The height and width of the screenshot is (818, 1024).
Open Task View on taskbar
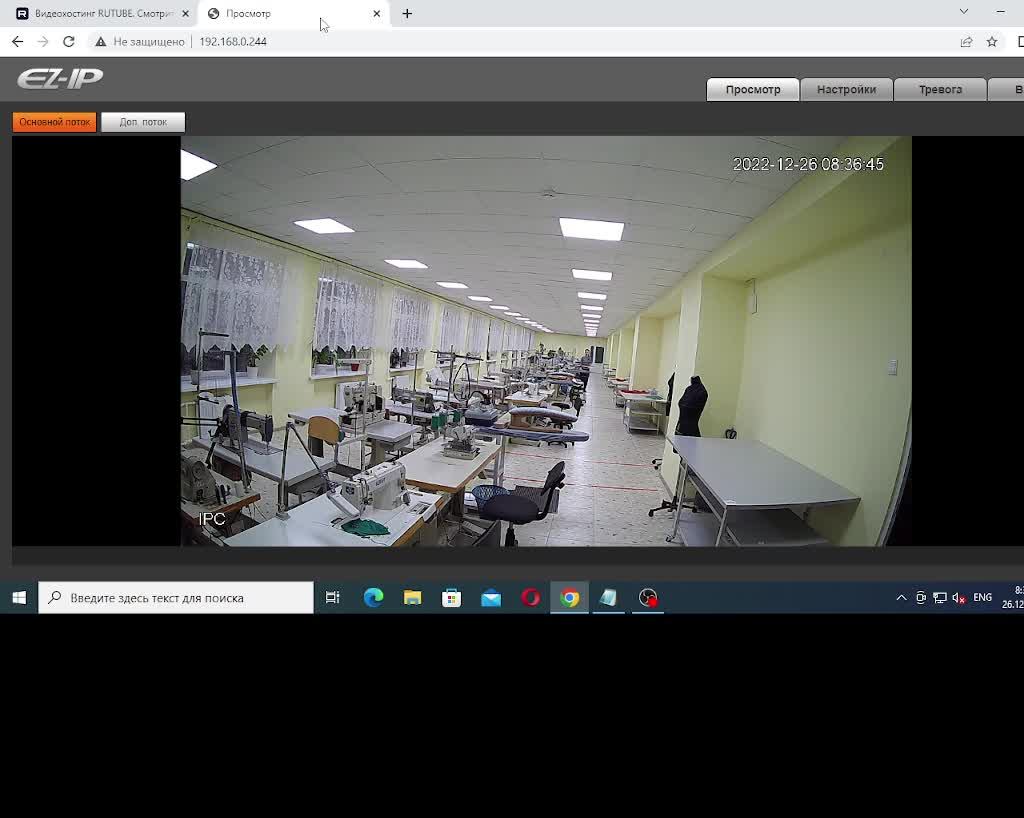click(332, 597)
